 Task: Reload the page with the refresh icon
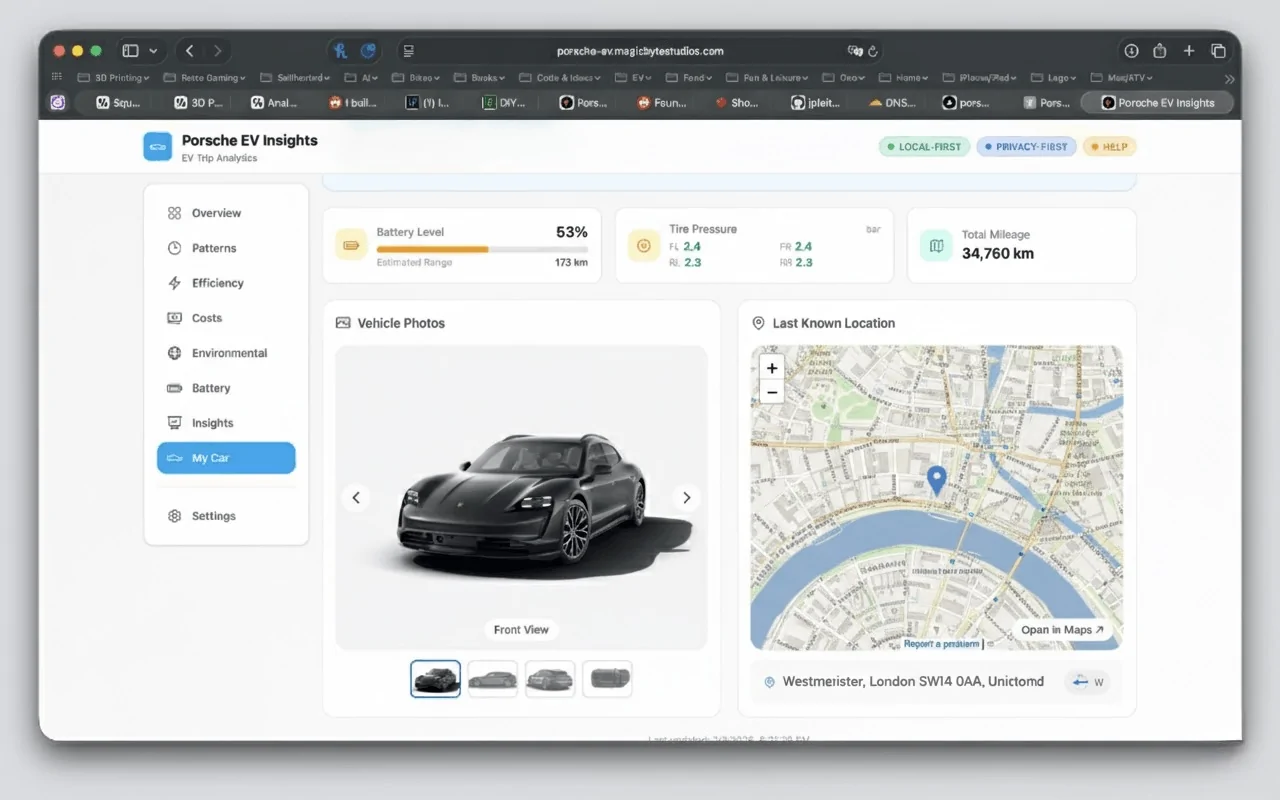873,51
